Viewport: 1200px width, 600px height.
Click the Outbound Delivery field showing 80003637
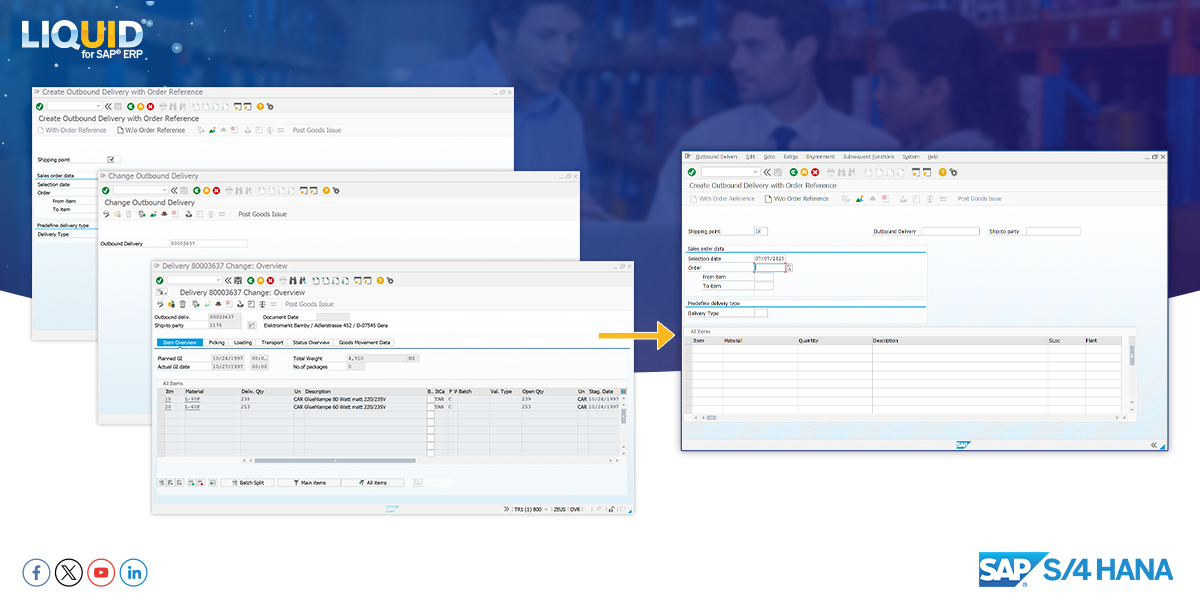pyautogui.click(x=207, y=243)
